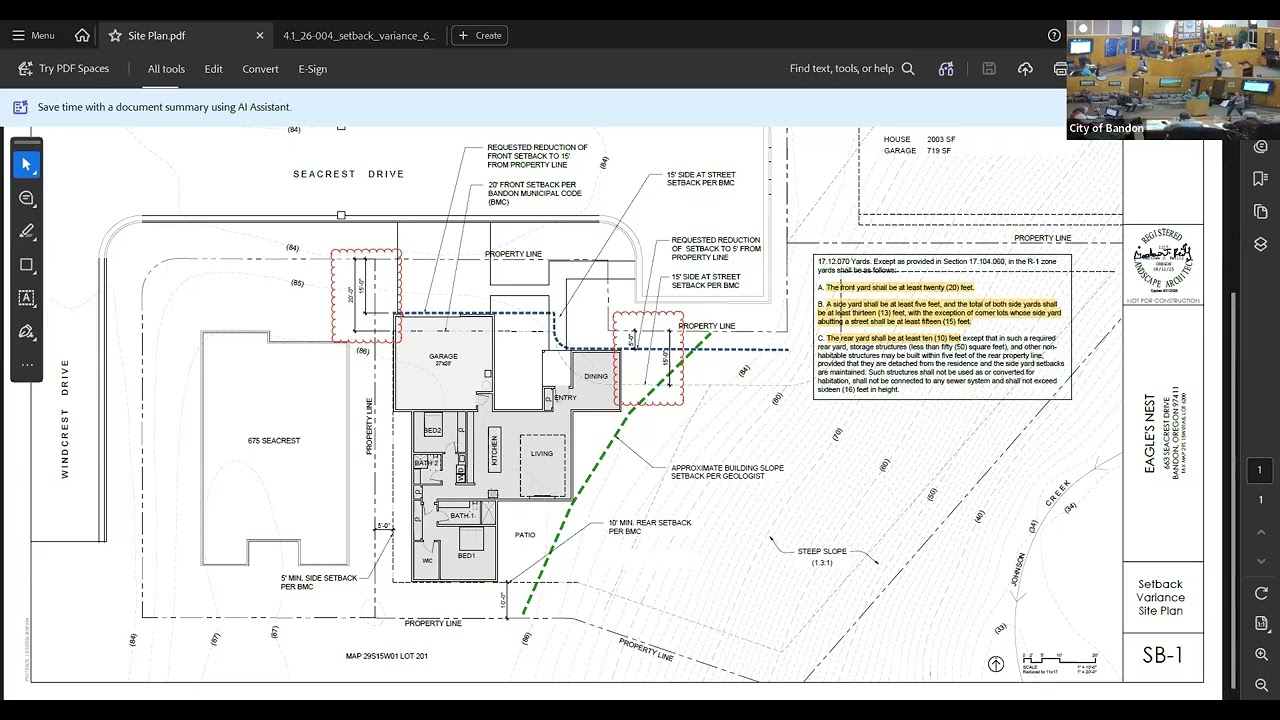Click the City of Bandon video thumbnail
Image resolution: width=1280 pixels, height=720 pixels.
click(1173, 80)
